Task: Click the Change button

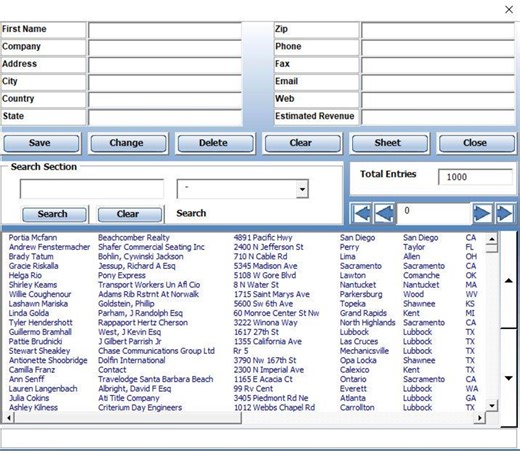Action: 128,143
